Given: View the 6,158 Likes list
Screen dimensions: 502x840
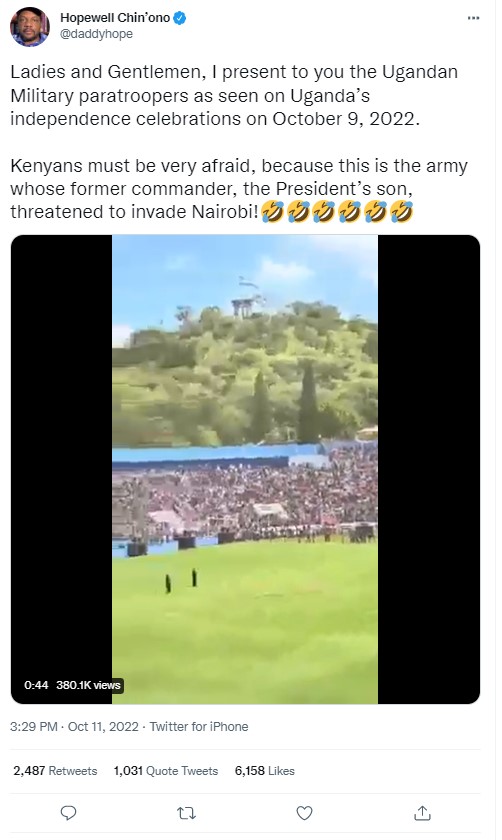Looking at the screenshot, I should coord(265,770).
